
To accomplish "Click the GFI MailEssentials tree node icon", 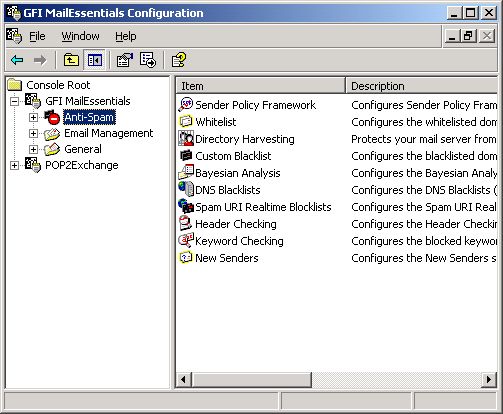I will click(x=33, y=101).
